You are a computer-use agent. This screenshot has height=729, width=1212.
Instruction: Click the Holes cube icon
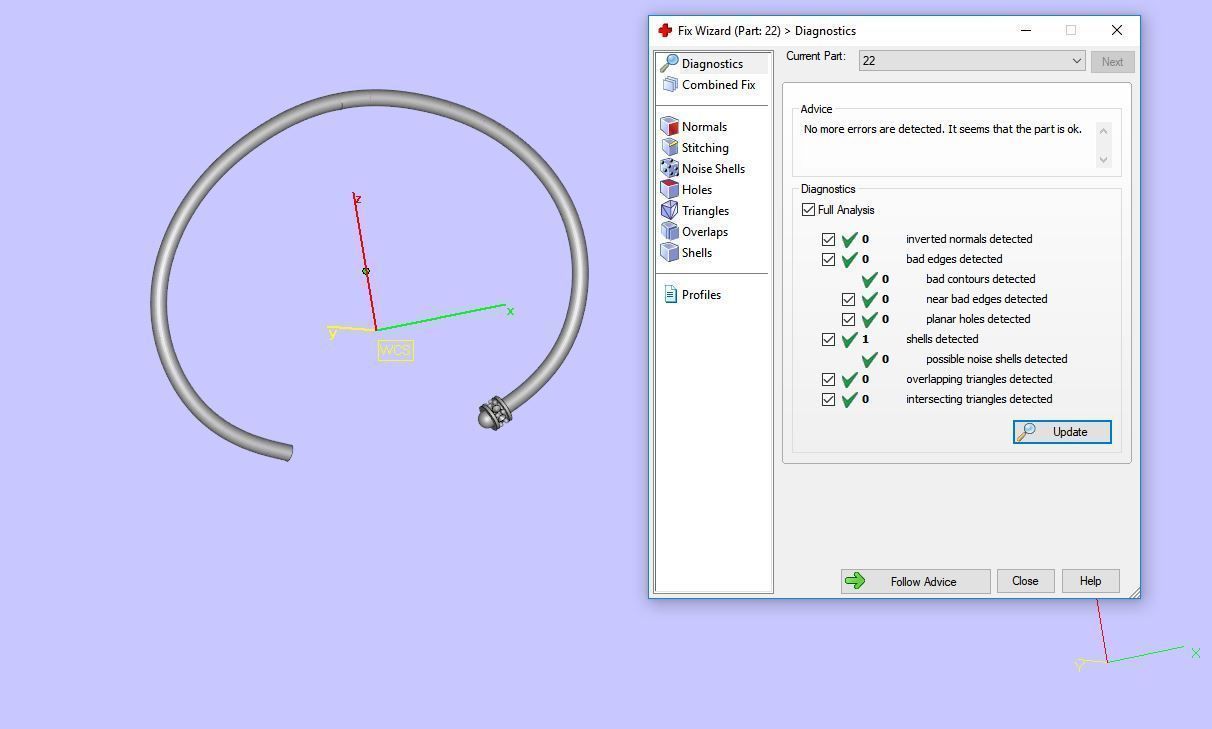coord(669,190)
